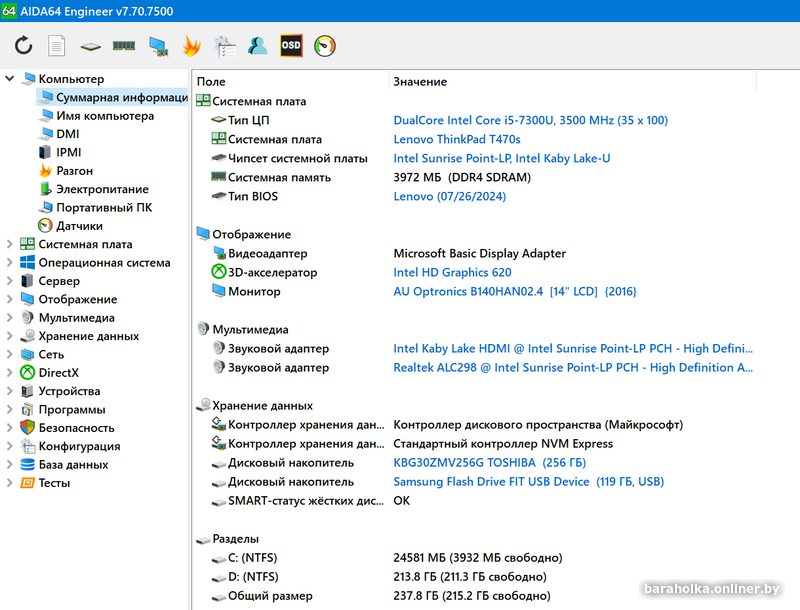Click the Тип ЦП field label
Screen dimensions: 800x610
click(x=248, y=120)
